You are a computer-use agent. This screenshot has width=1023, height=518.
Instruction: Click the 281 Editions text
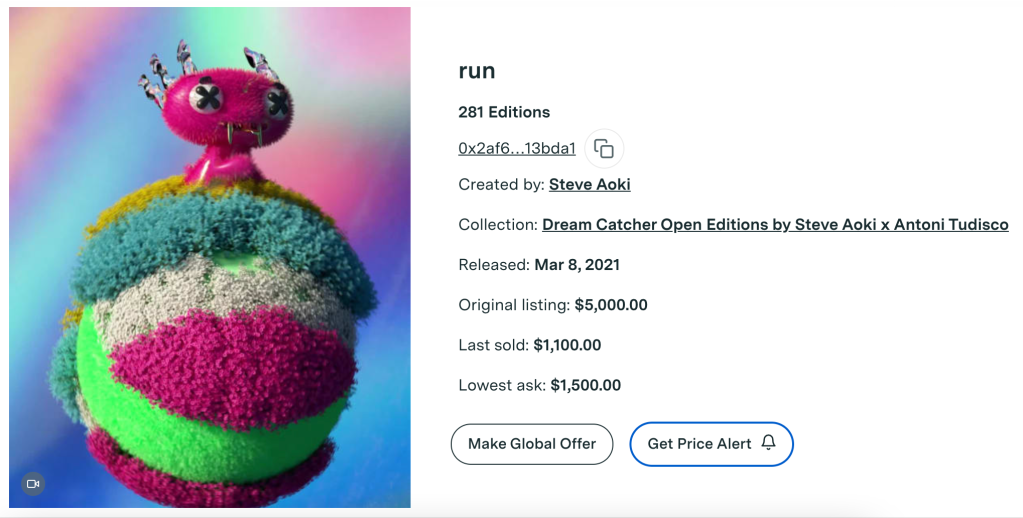(x=504, y=112)
